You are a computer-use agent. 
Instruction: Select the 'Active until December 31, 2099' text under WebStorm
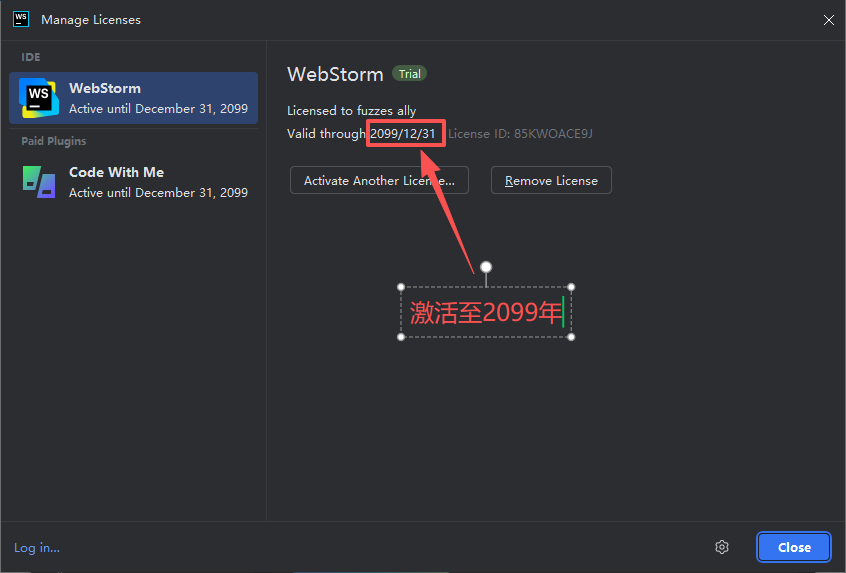[158, 108]
